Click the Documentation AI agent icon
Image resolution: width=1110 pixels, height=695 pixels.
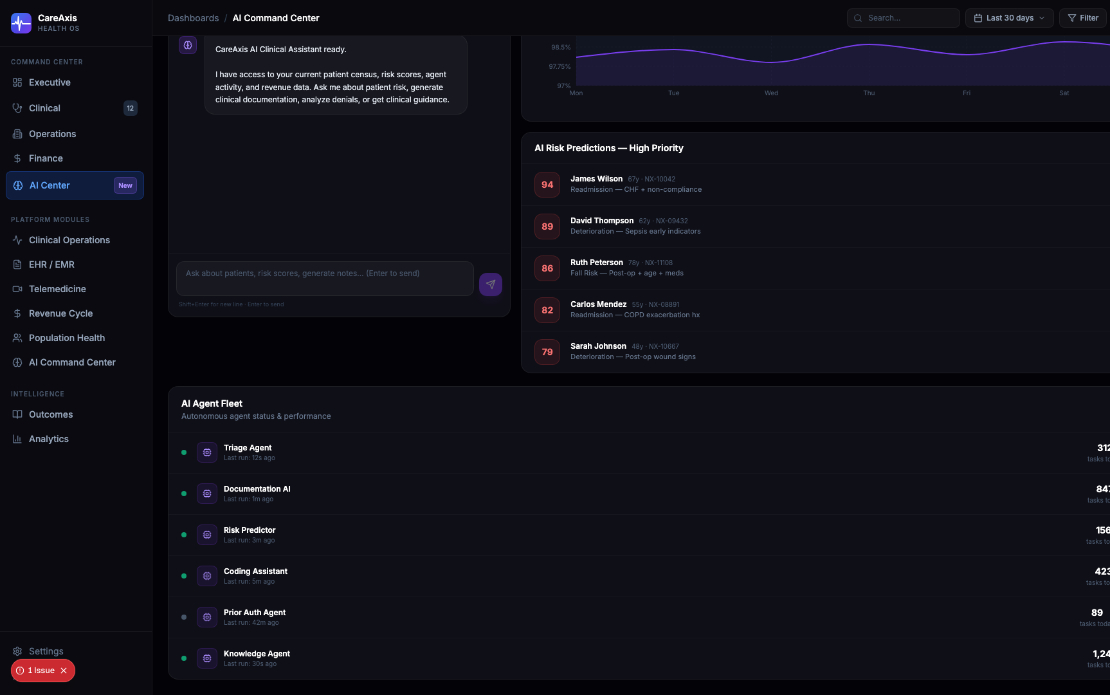click(207, 493)
